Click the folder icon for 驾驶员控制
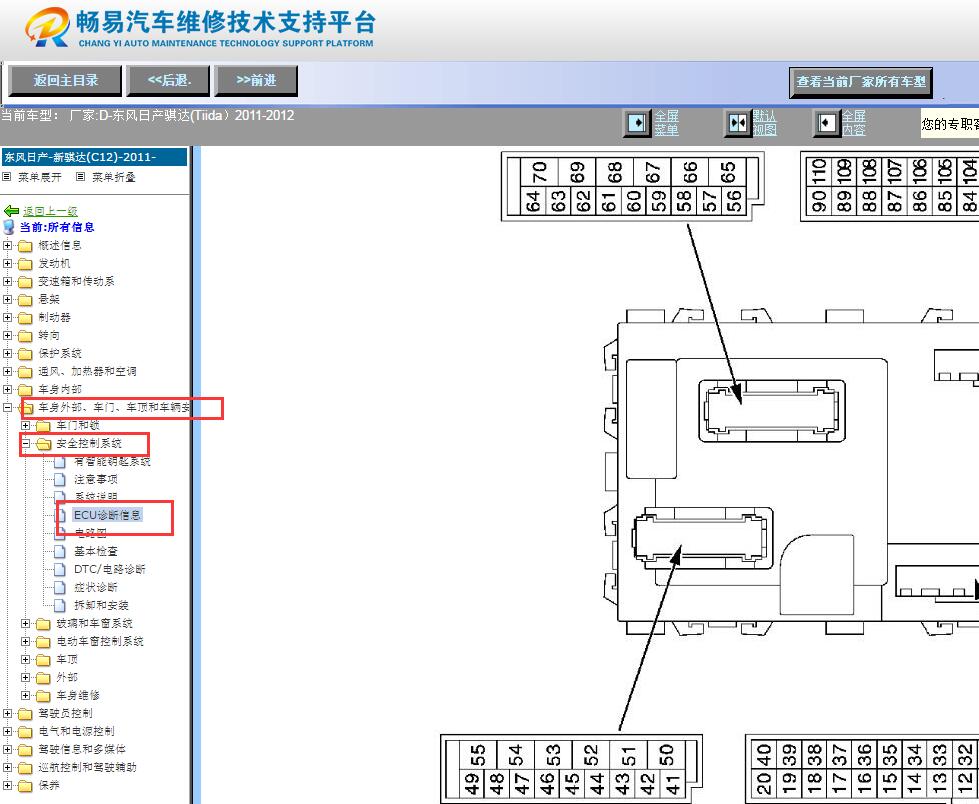The height and width of the screenshot is (804, 979). tap(25, 713)
